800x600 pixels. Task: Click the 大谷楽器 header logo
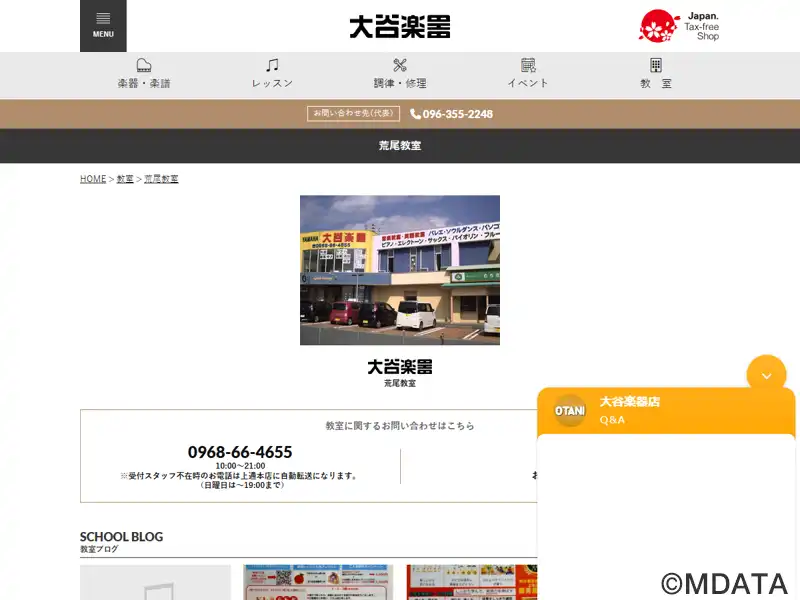tap(400, 27)
